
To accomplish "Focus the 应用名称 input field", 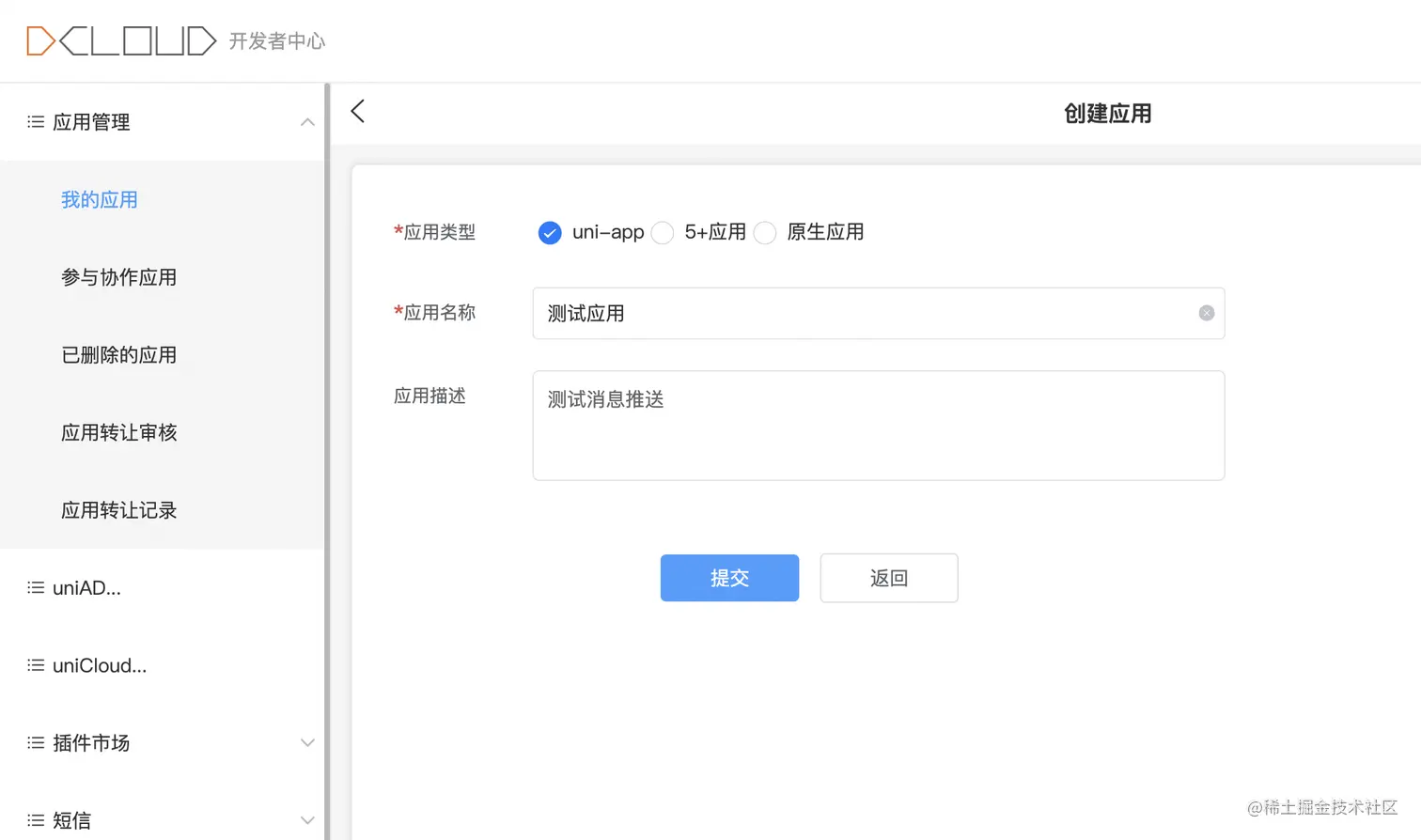I will coord(879,313).
